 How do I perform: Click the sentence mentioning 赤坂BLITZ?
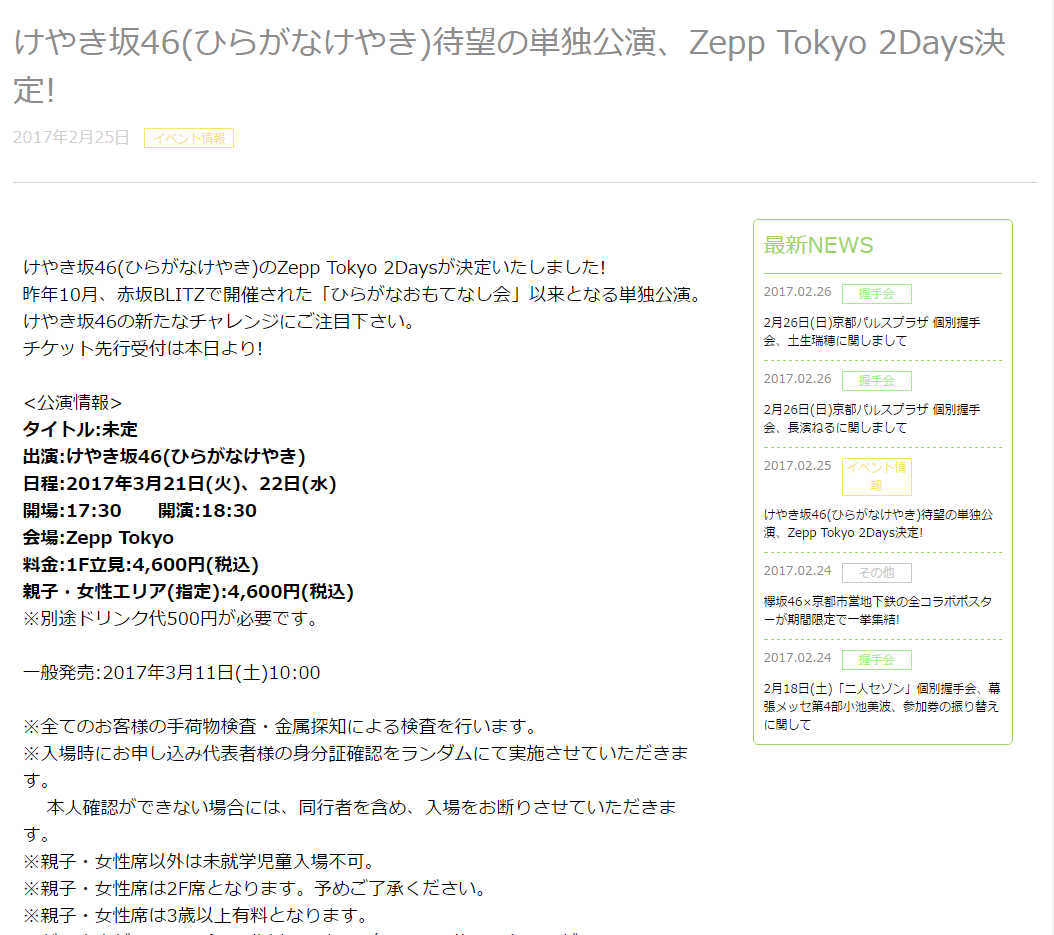point(363,294)
